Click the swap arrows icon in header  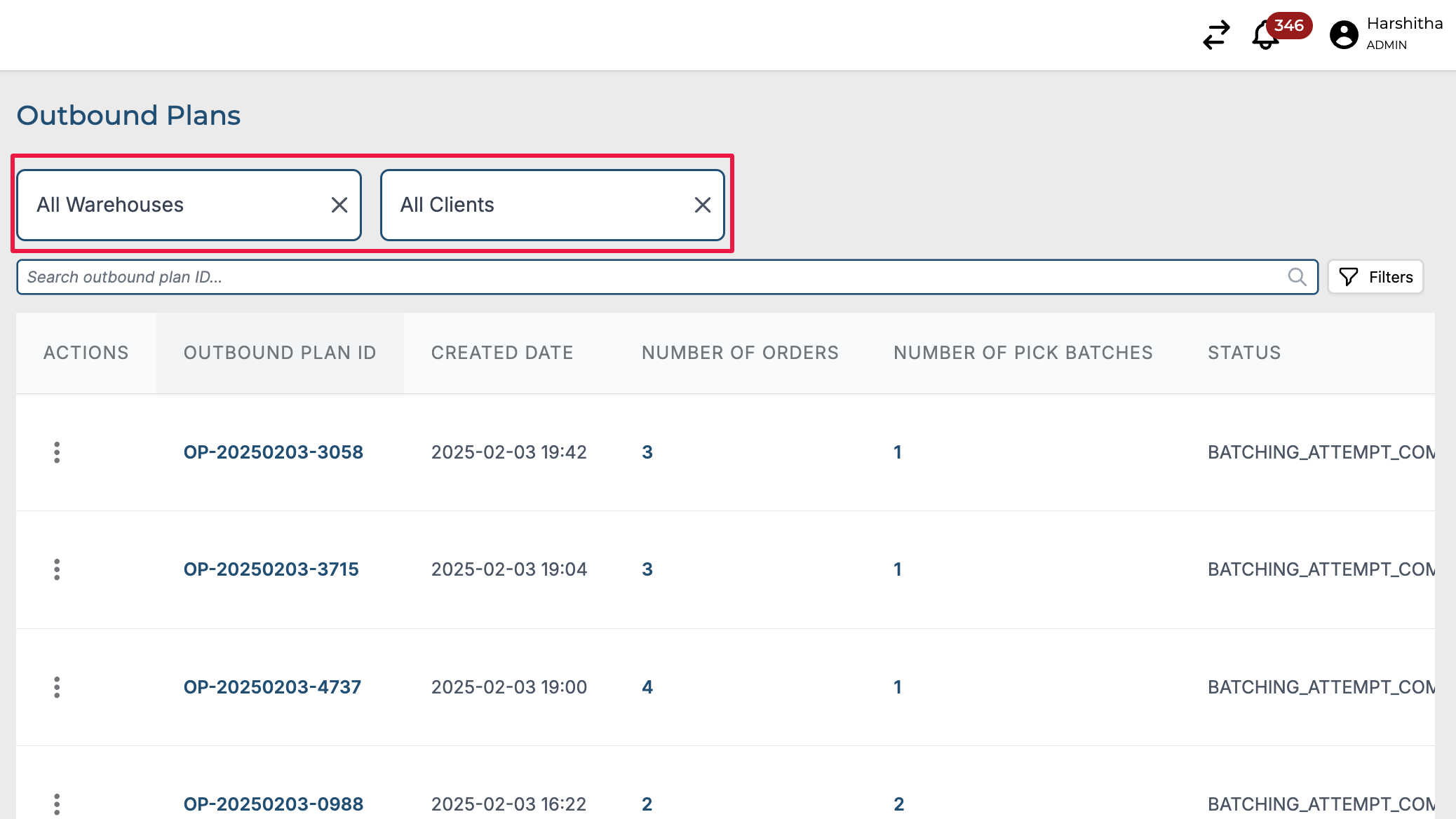click(x=1216, y=34)
